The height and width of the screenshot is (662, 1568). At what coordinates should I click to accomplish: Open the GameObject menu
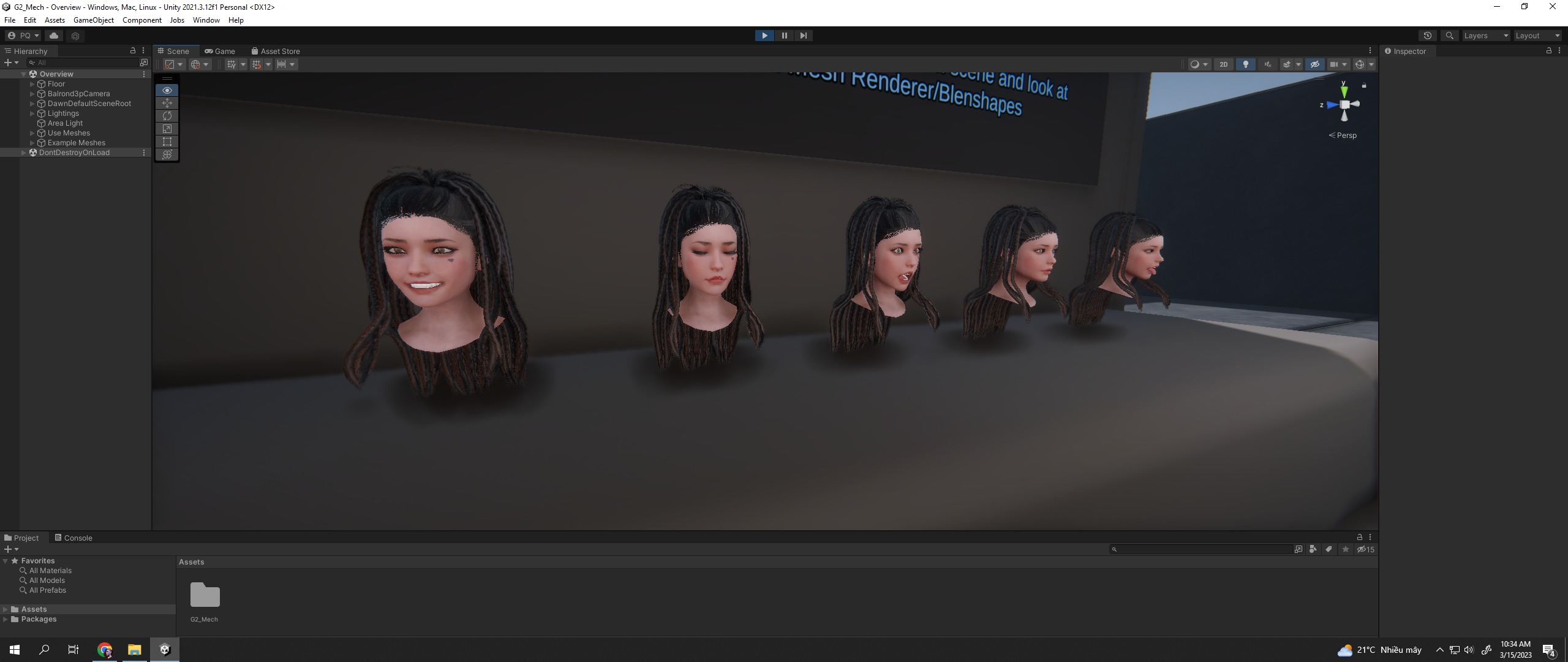93,20
